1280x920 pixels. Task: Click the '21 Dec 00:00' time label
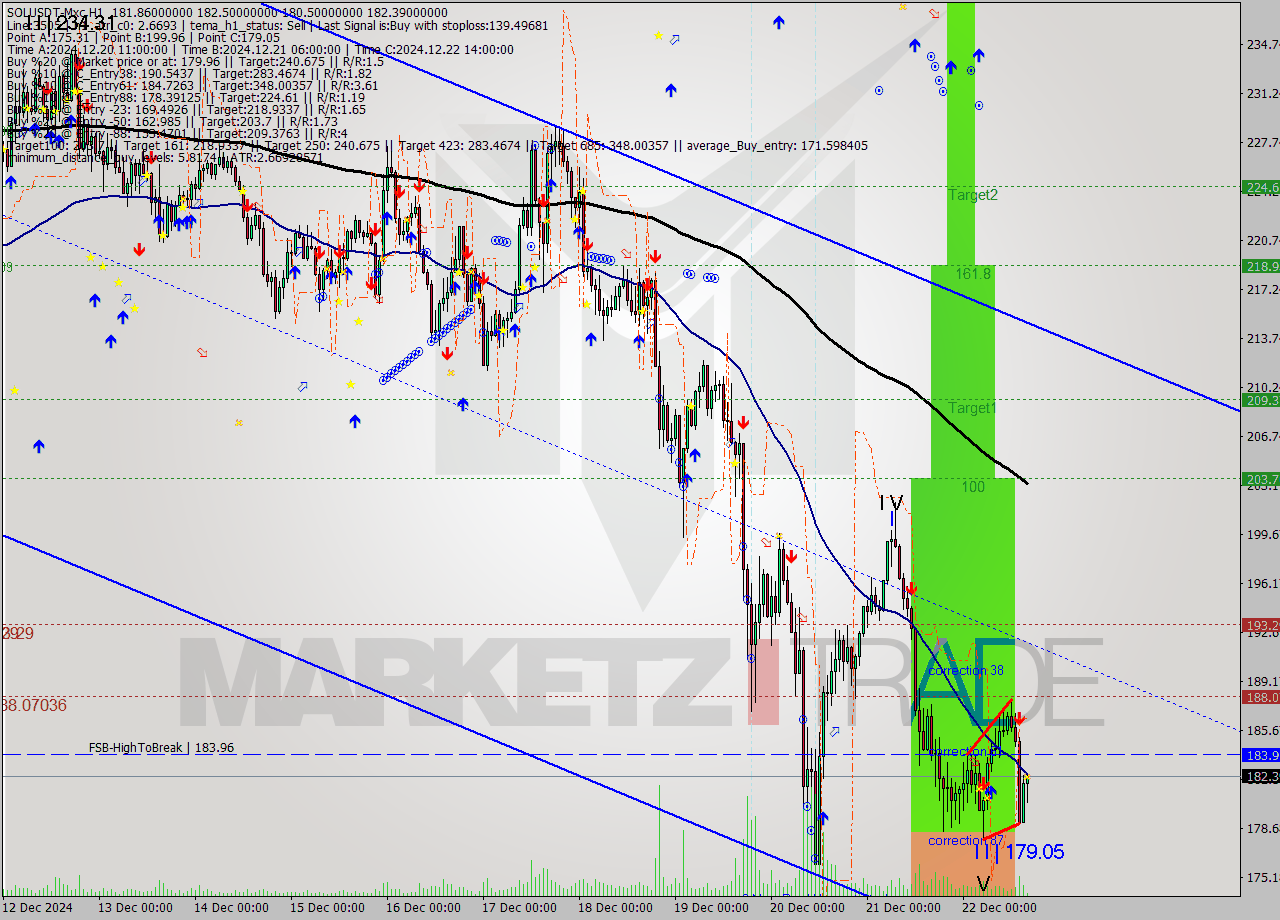[x=905, y=908]
